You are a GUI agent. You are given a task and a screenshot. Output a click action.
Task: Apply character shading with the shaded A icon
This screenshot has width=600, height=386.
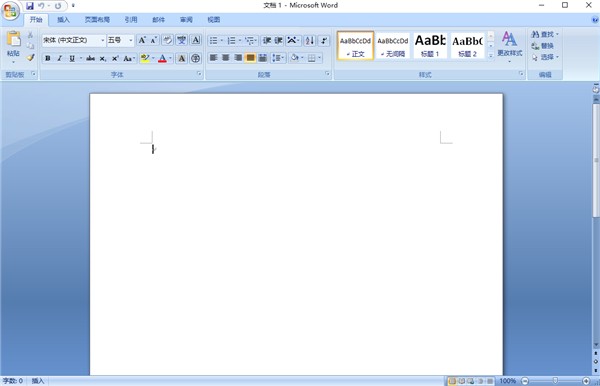pyautogui.click(x=181, y=58)
